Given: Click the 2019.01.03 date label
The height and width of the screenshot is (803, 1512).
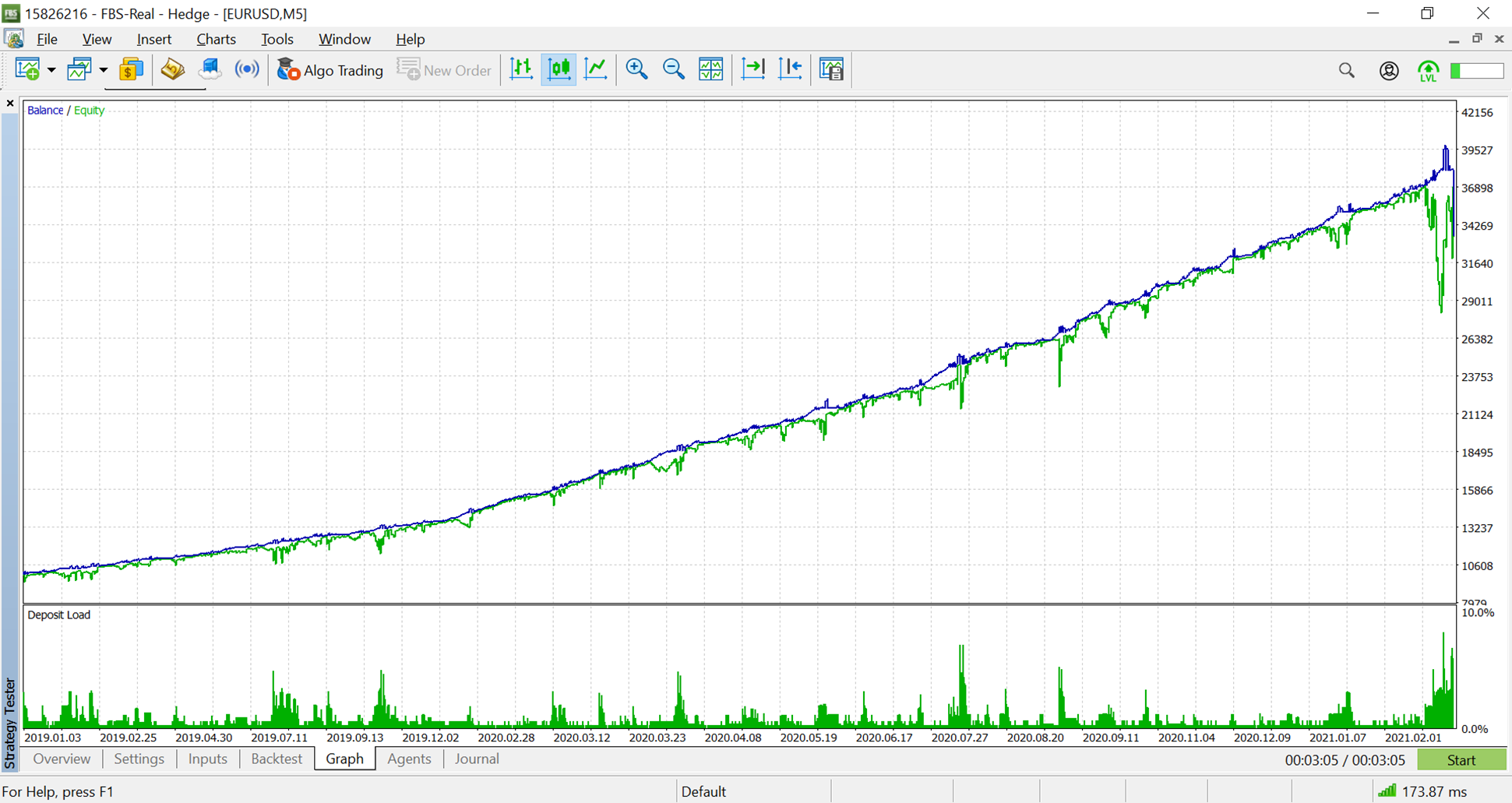Looking at the screenshot, I should pos(53,738).
